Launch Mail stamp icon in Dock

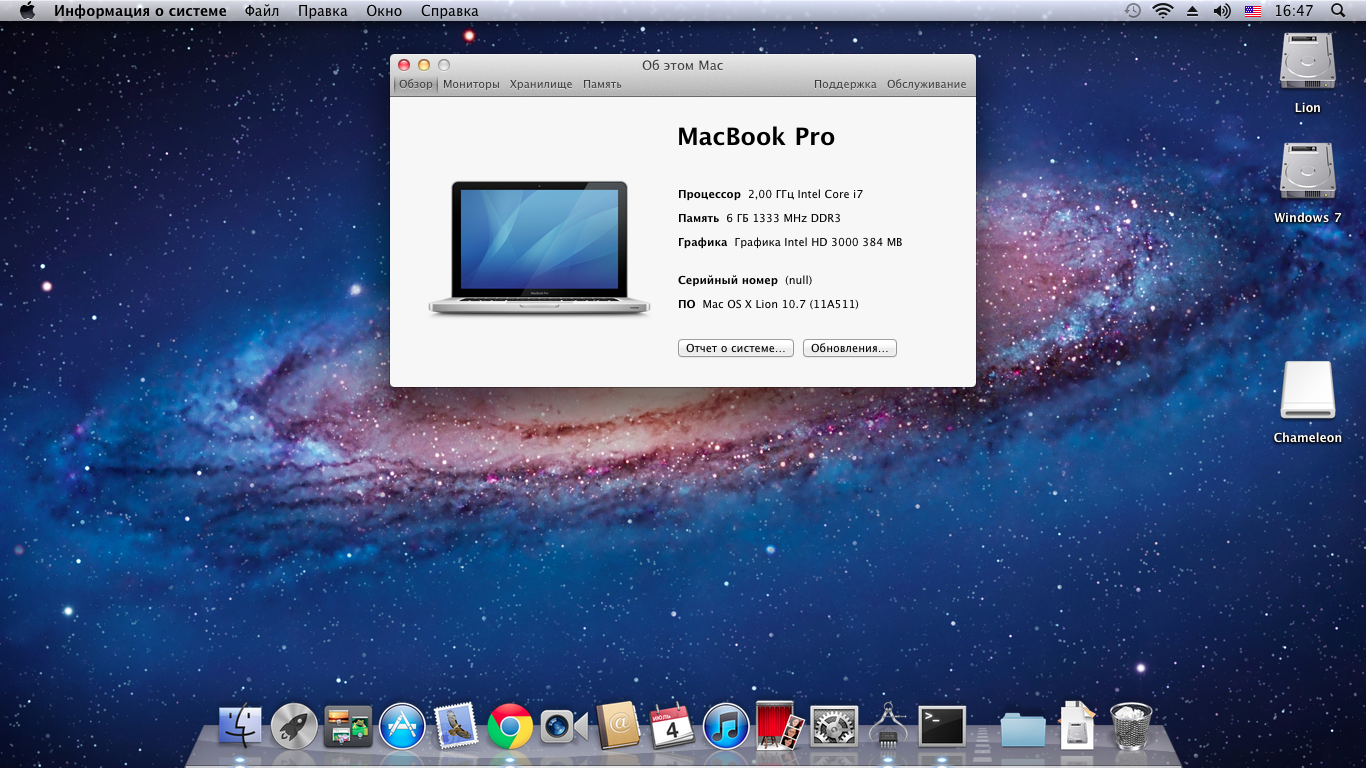[x=456, y=727]
